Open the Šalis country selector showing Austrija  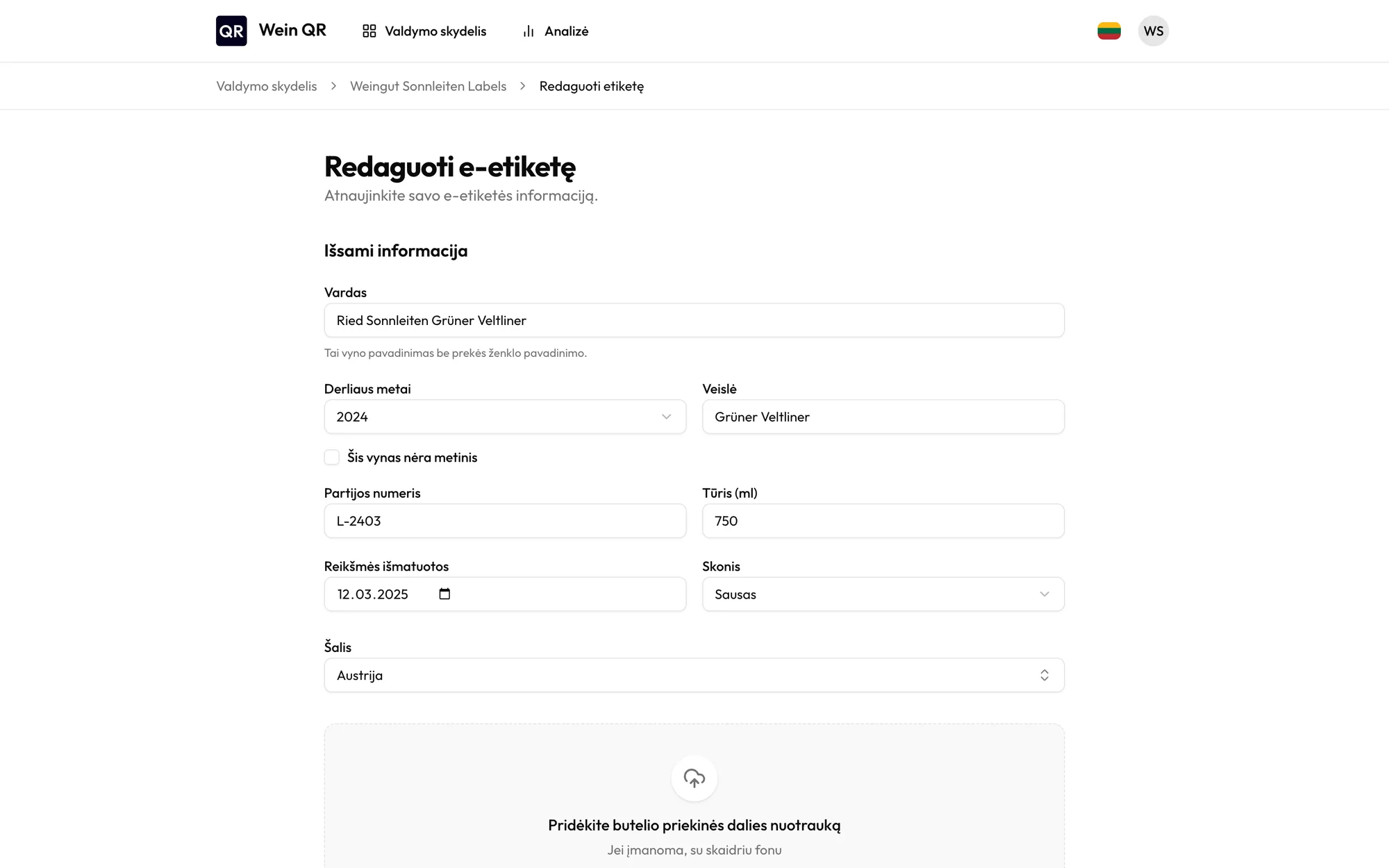(x=694, y=675)
